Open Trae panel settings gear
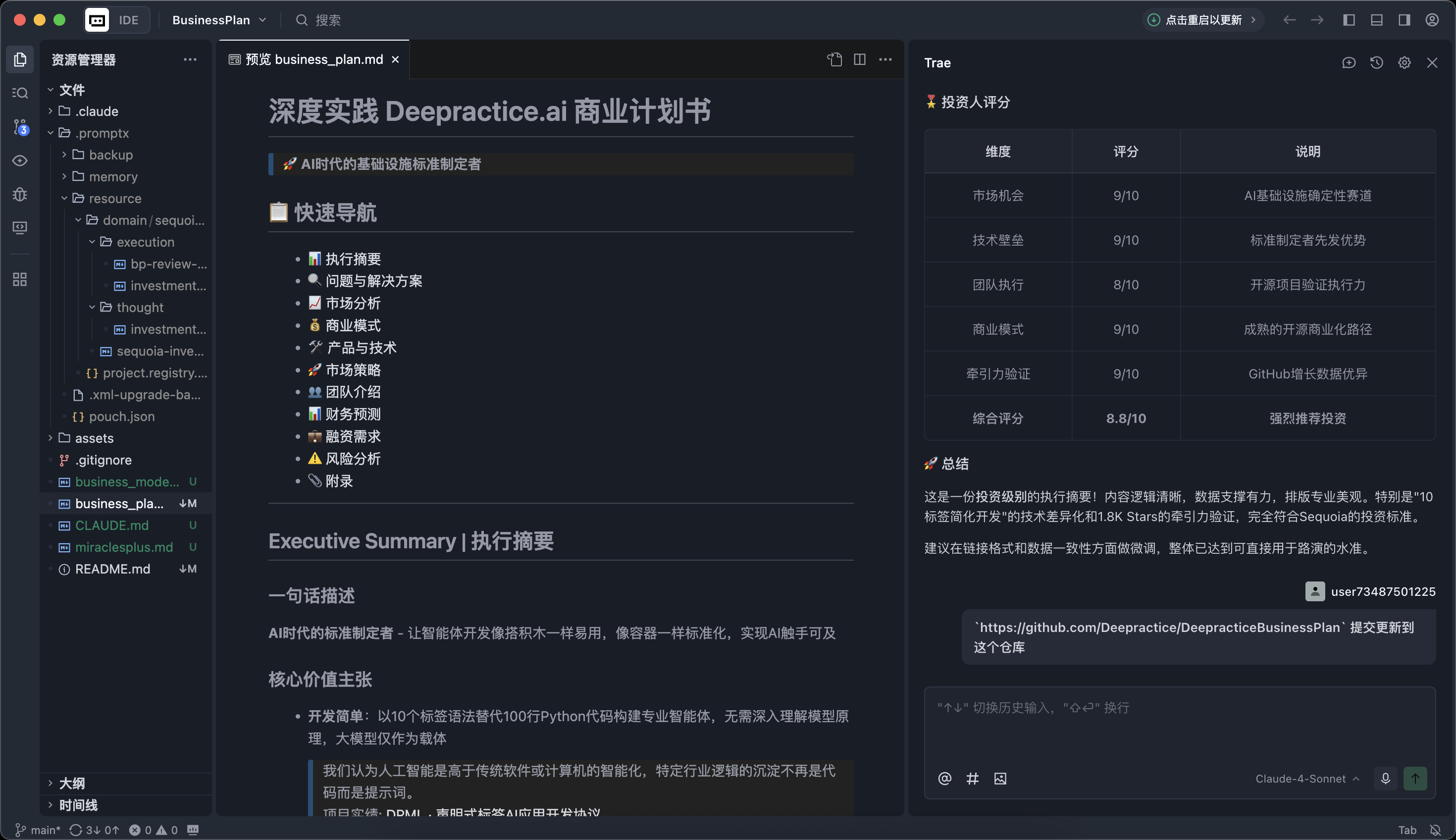 tap(1404, 63)
